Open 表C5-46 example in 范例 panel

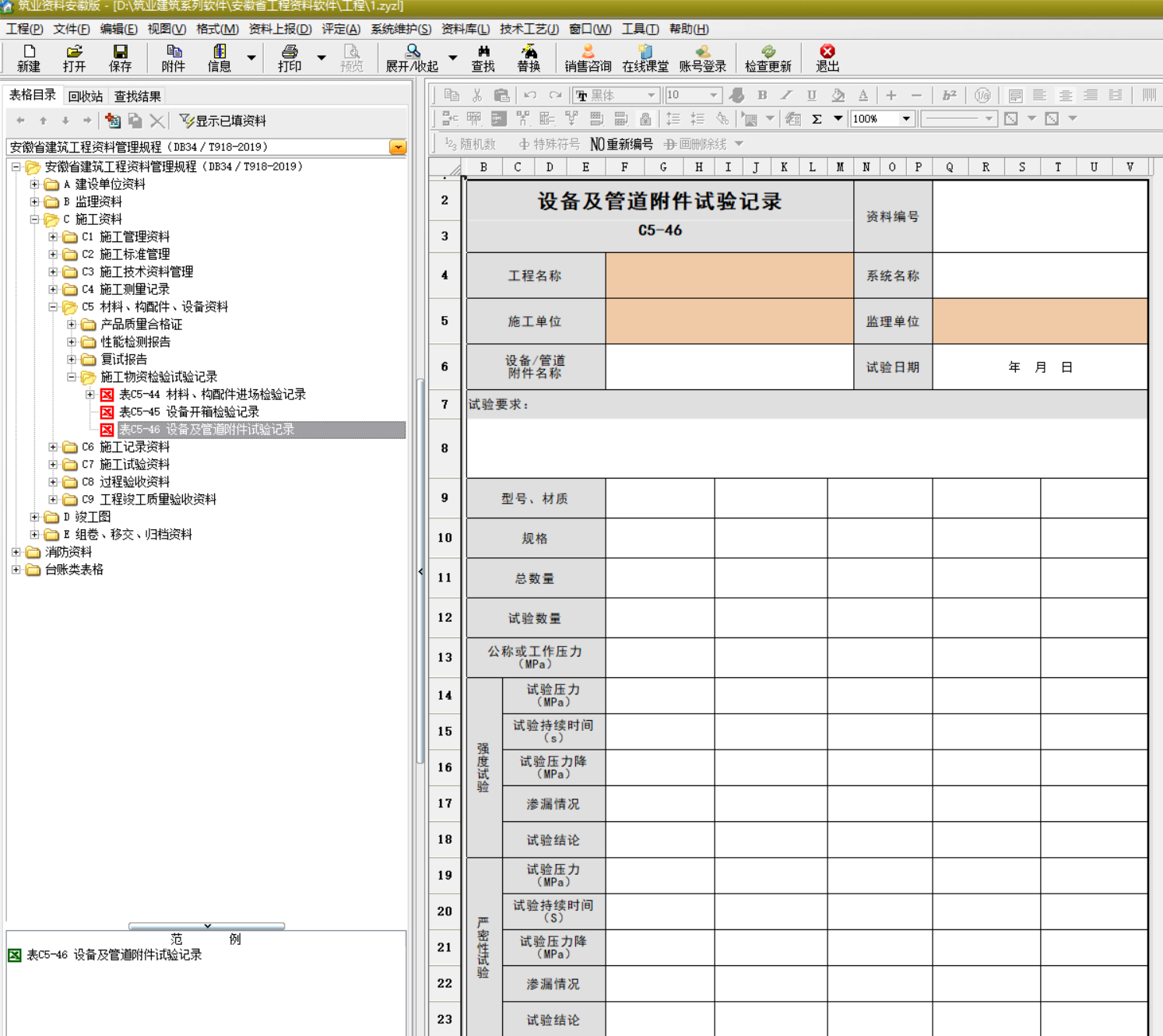114,955
